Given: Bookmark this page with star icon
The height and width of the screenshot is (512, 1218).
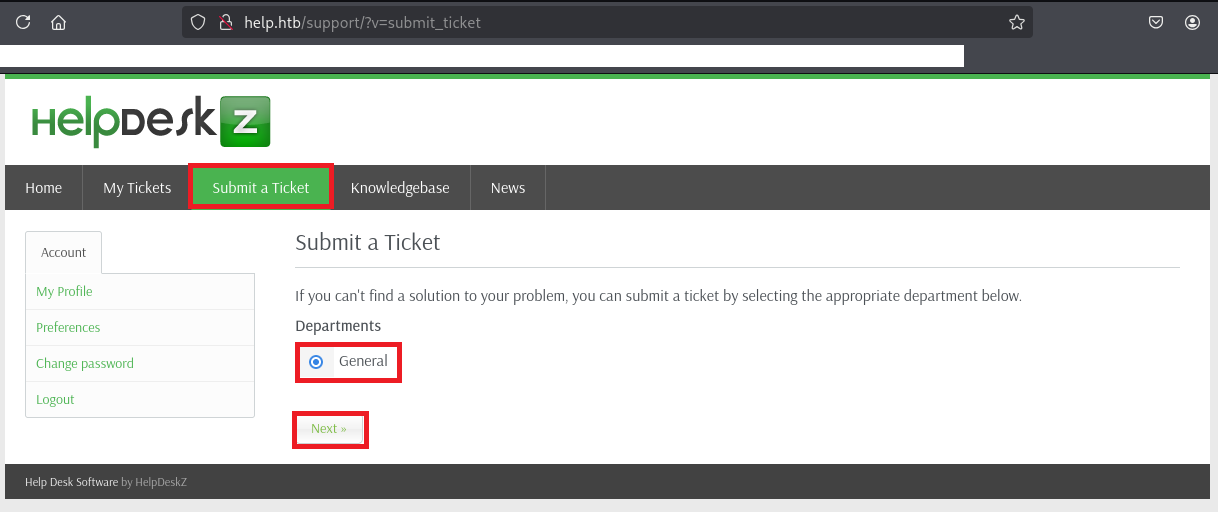Looking at the screenshot, I should click(x=1017, y=22).
